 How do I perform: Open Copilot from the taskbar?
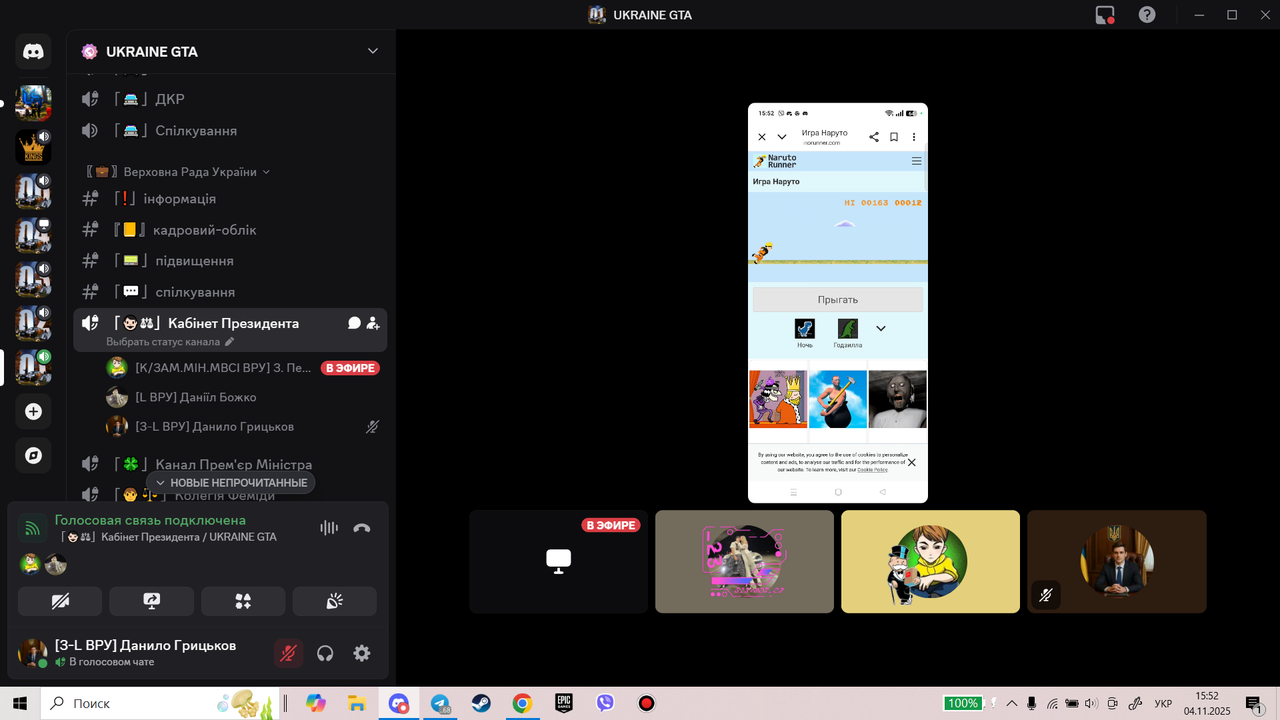(316, 703)
